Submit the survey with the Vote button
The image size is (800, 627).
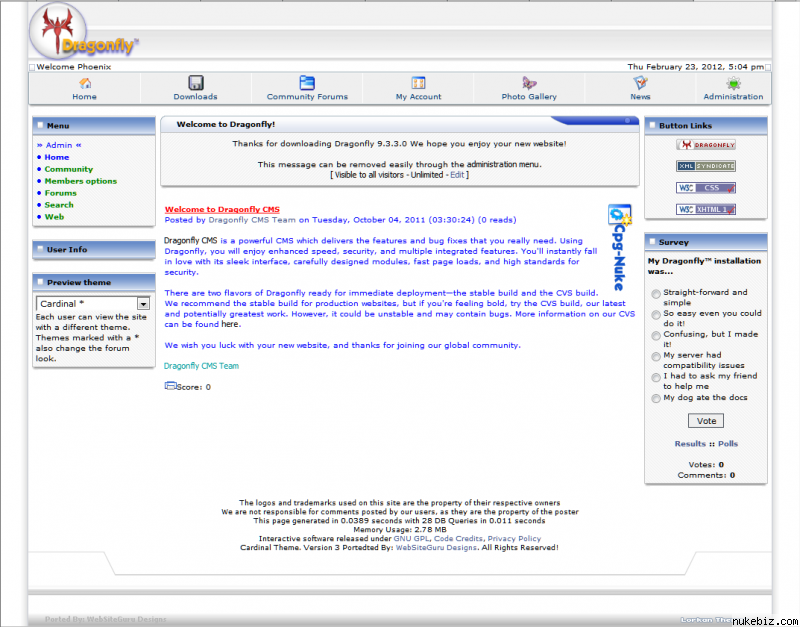[x=706, y=421]
